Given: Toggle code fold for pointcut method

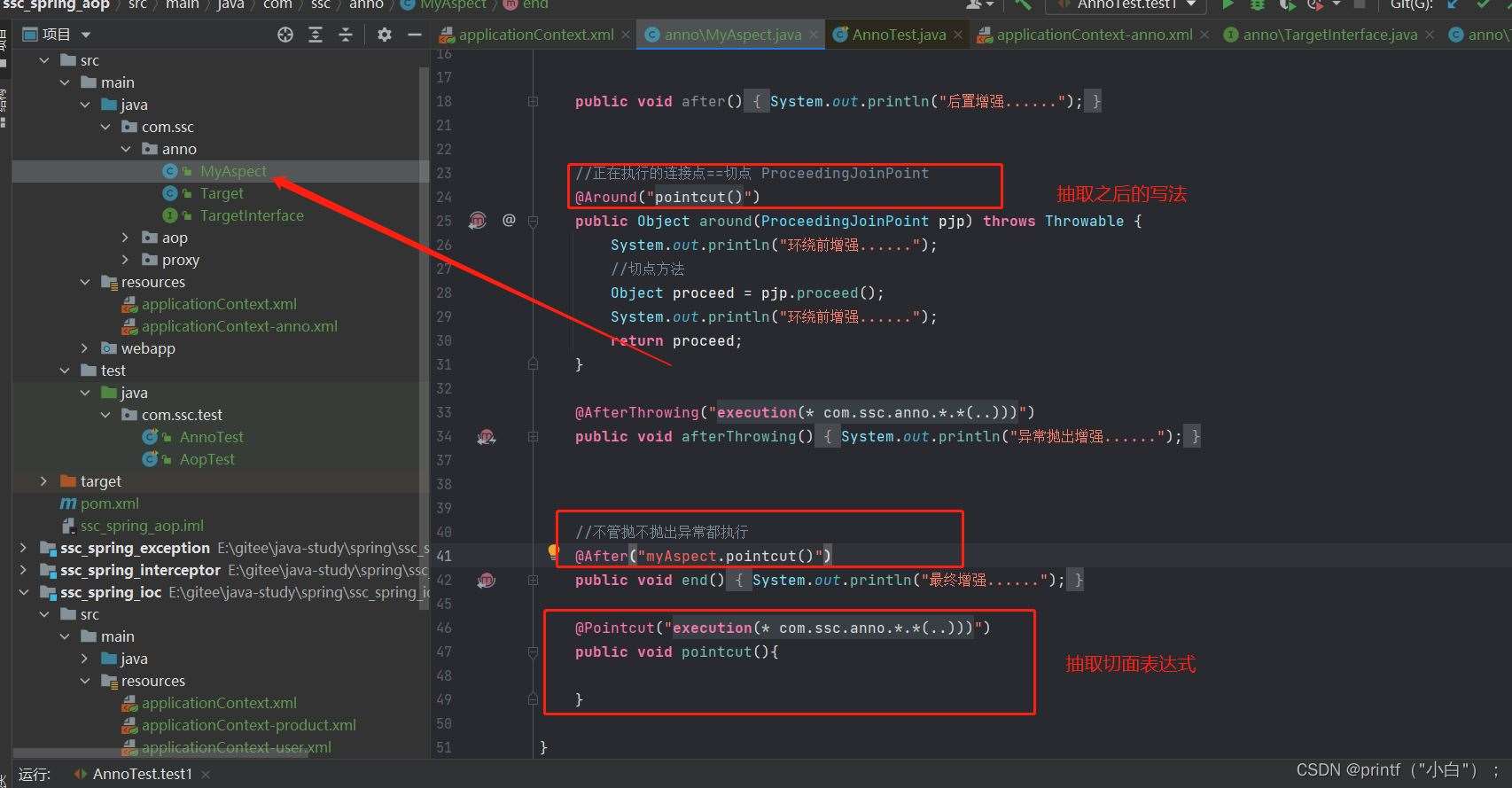Looking at the screenshot, I should click(x=533, y=651).
